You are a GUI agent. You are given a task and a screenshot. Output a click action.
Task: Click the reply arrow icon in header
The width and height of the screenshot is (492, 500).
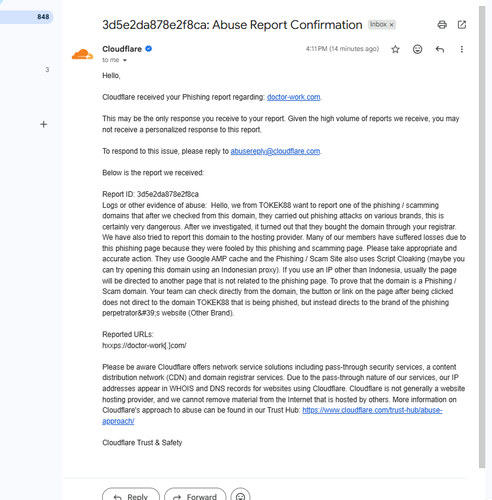click(440, 49)
